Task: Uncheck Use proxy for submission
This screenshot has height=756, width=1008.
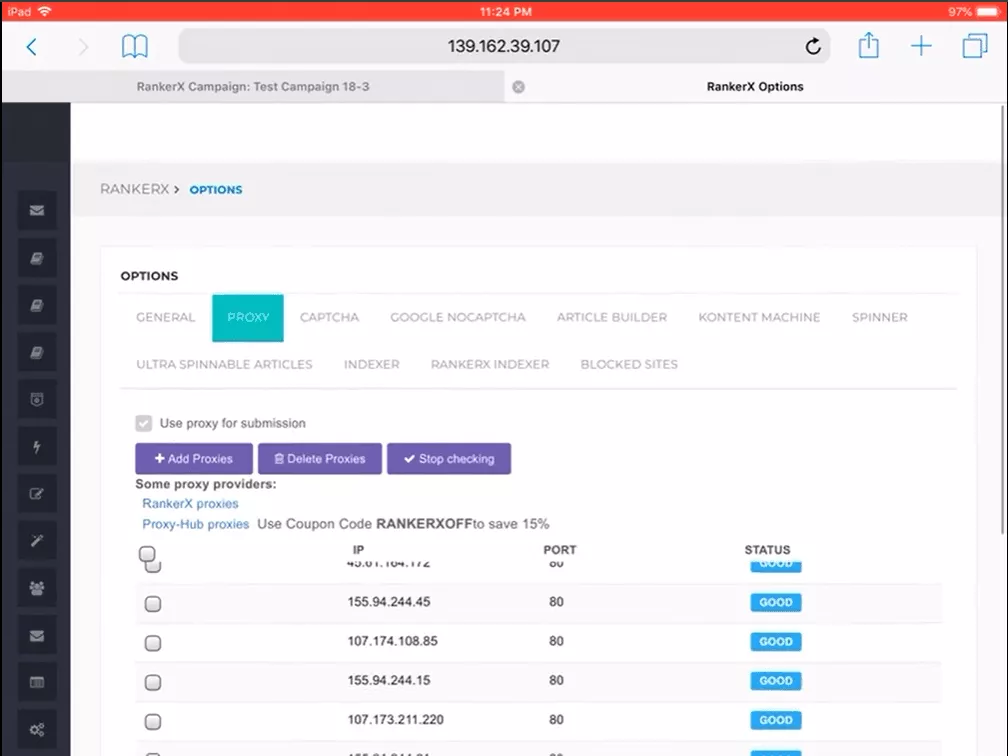Action: pyautogui.click(x=143, y=423)
